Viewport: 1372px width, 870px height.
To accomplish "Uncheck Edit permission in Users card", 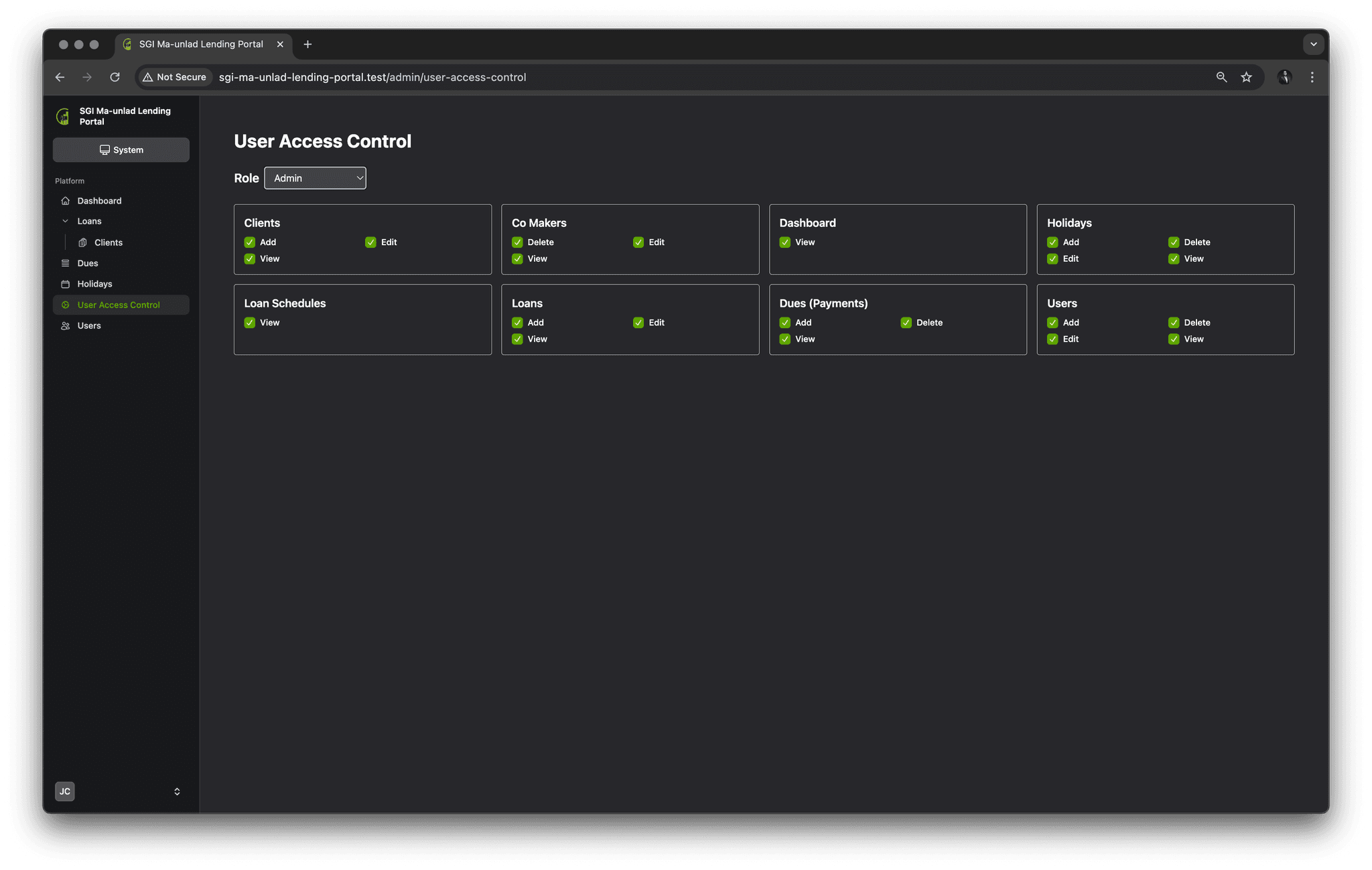I will point(1052,339).
